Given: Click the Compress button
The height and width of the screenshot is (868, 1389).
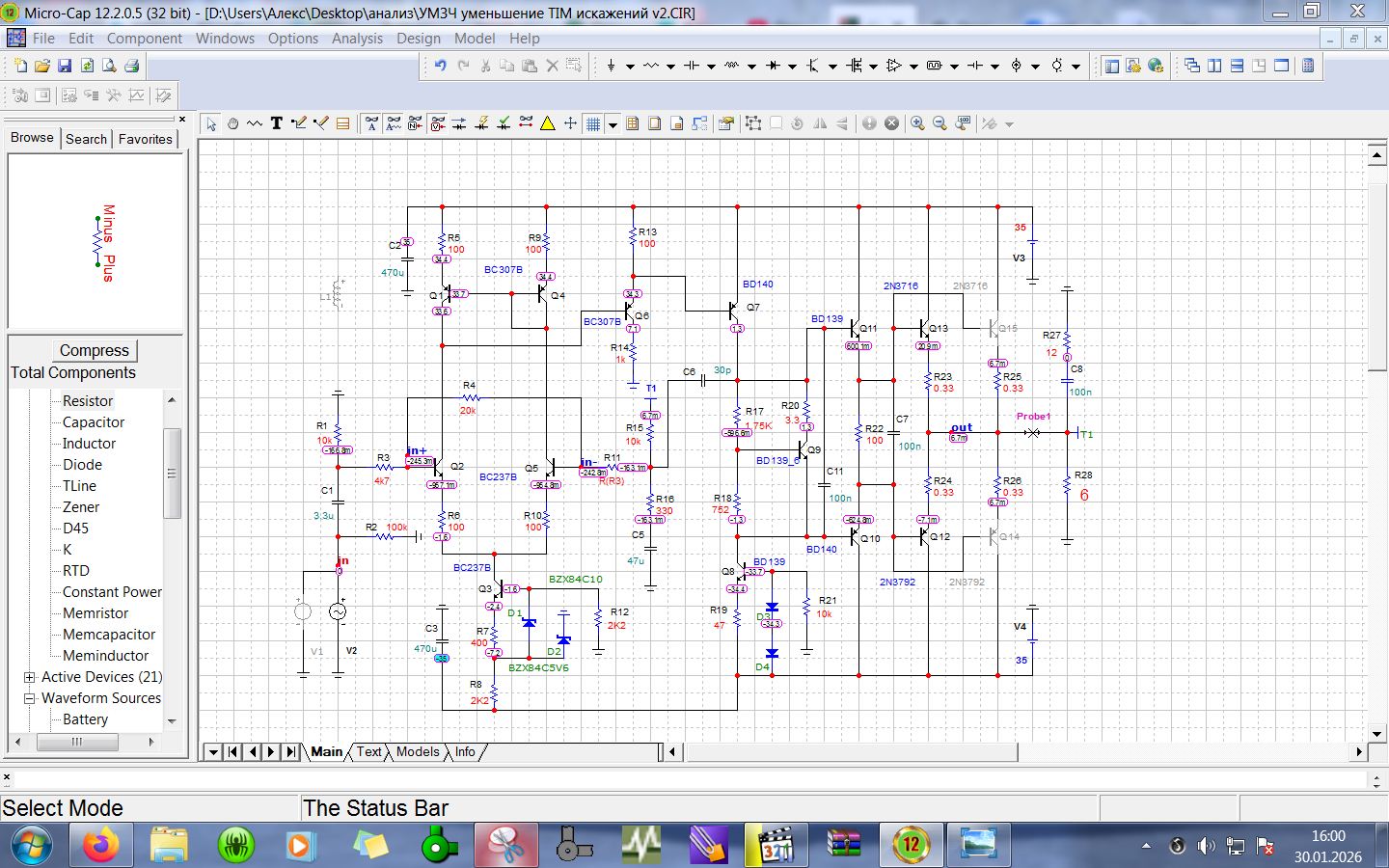Looking at the screenshot, I should (94, 350).
